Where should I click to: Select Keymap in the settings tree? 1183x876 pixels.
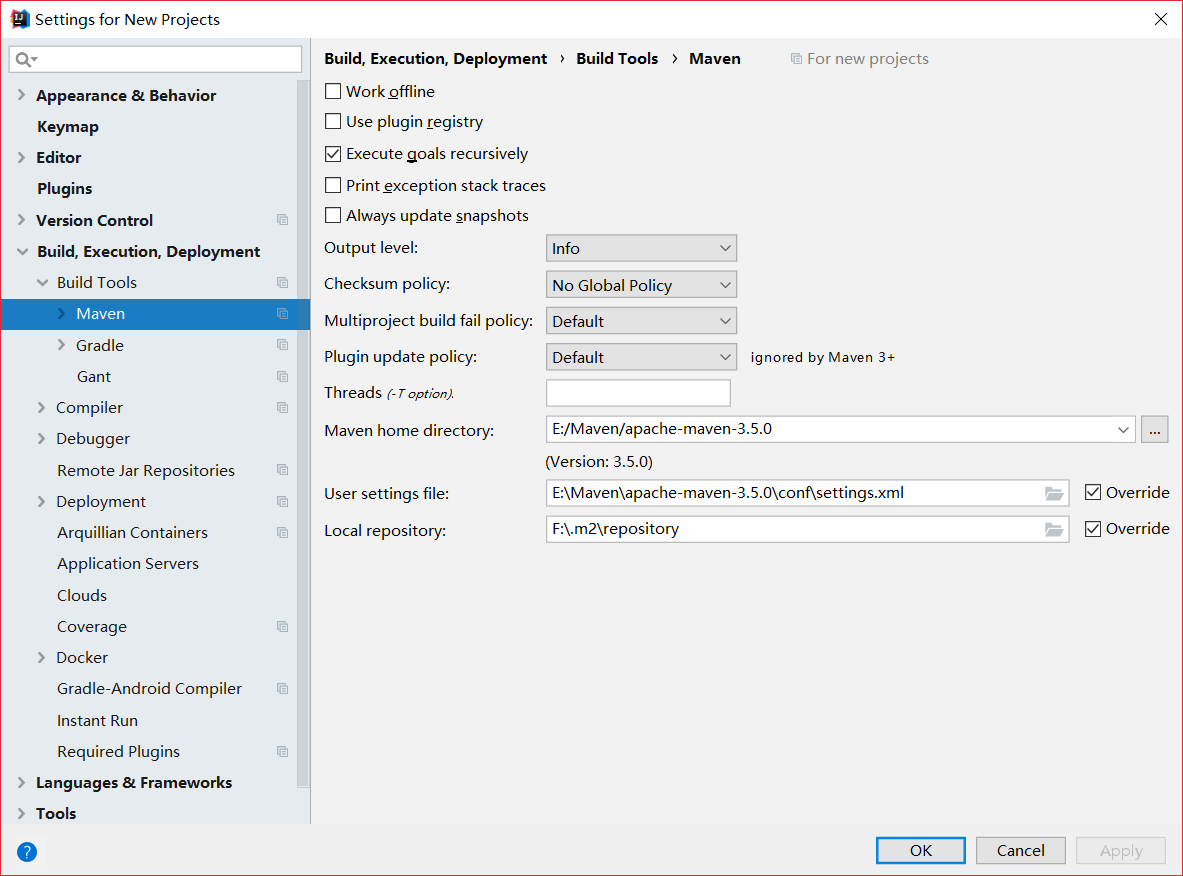(x=68, y=127)
